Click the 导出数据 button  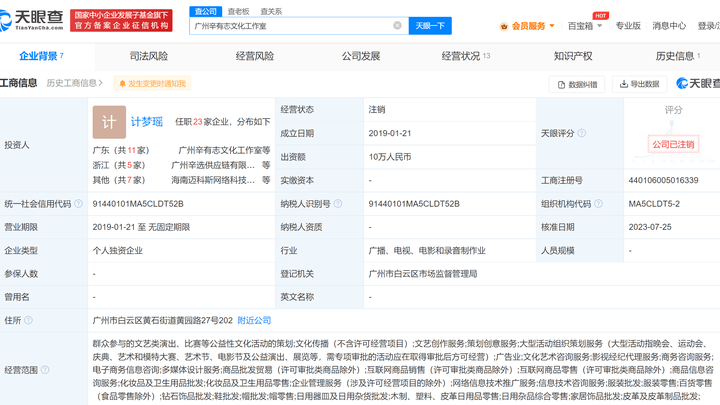tap(639, 84)
